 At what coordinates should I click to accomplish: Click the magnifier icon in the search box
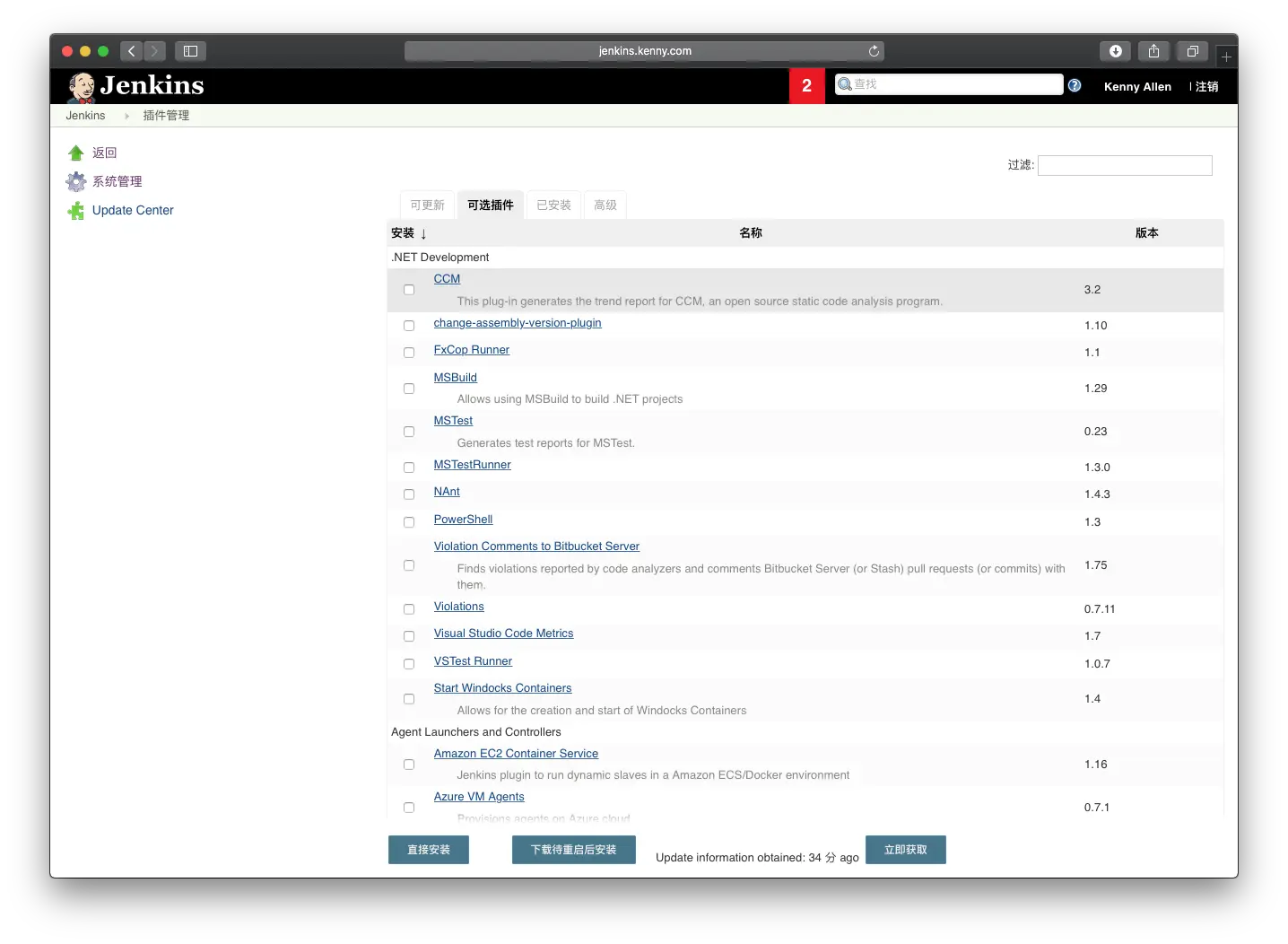[x=845, y=84]
